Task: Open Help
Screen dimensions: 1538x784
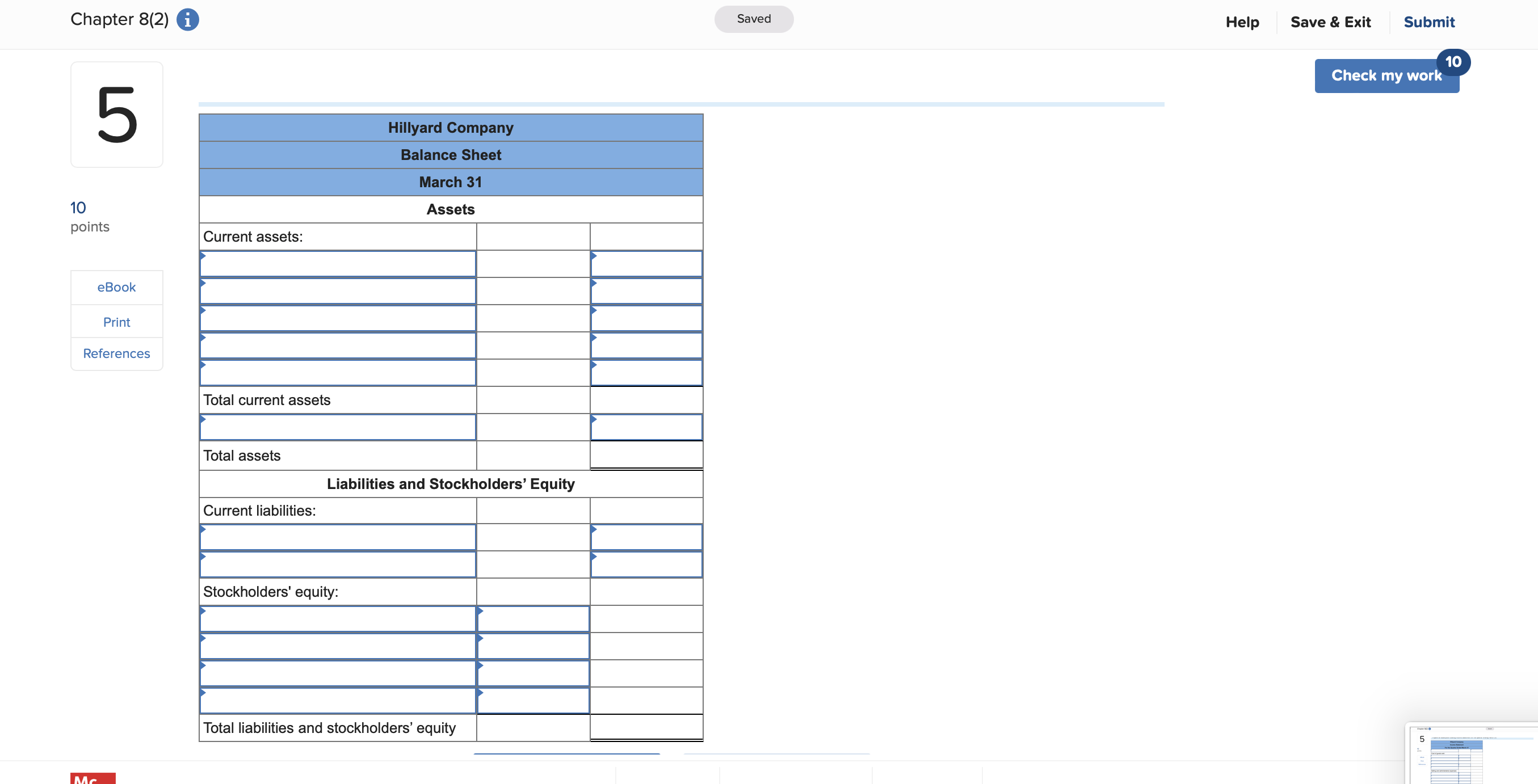Action: click(x=1242, y=22)
